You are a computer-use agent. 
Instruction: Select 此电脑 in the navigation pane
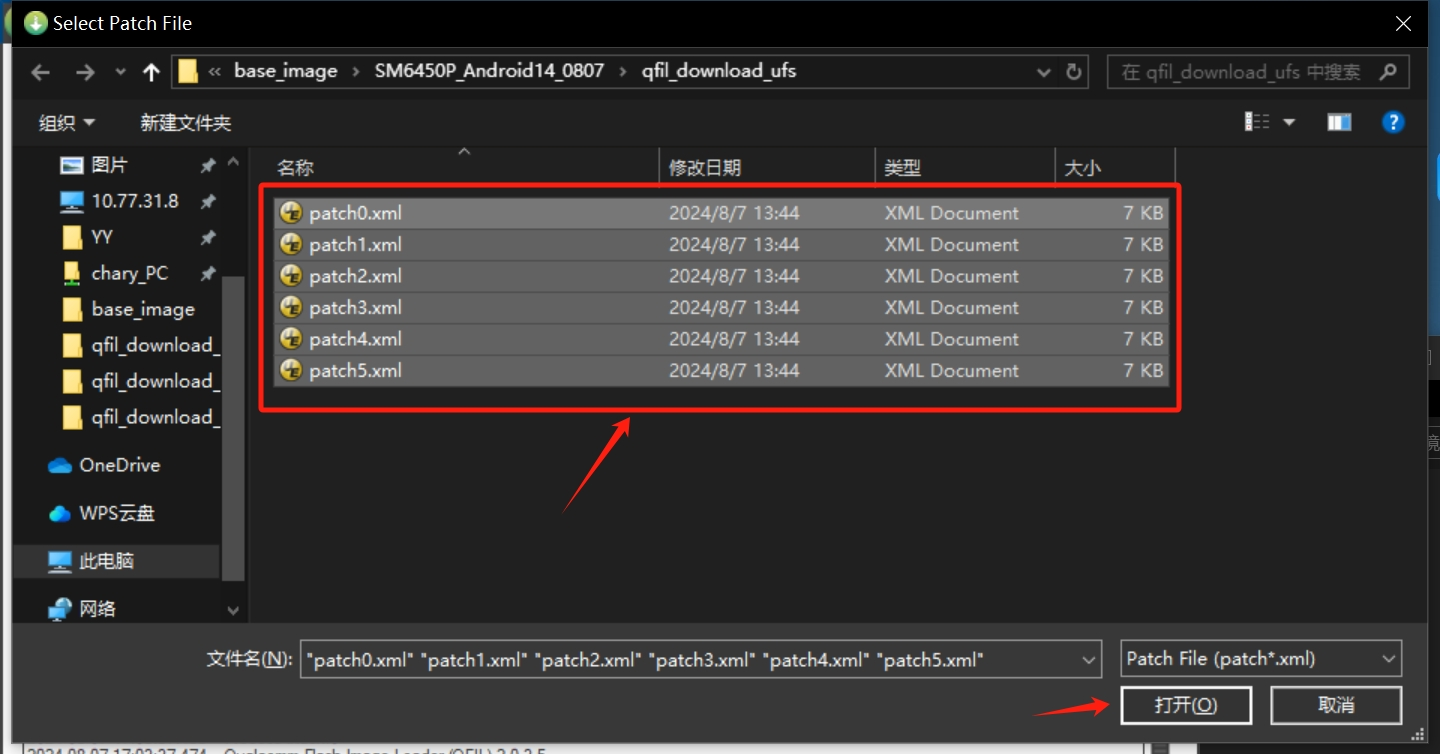tap(106, 561)
